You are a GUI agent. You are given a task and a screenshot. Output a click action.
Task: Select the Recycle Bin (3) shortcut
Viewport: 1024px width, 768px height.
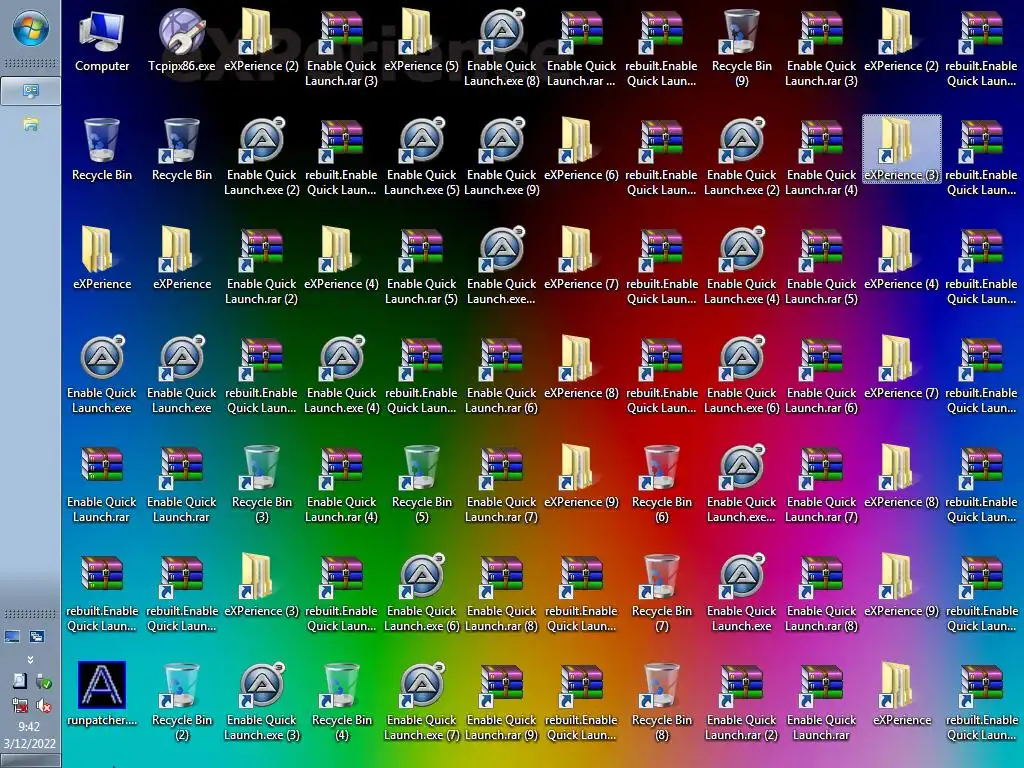pyautogui.click(x=262, y=485)
